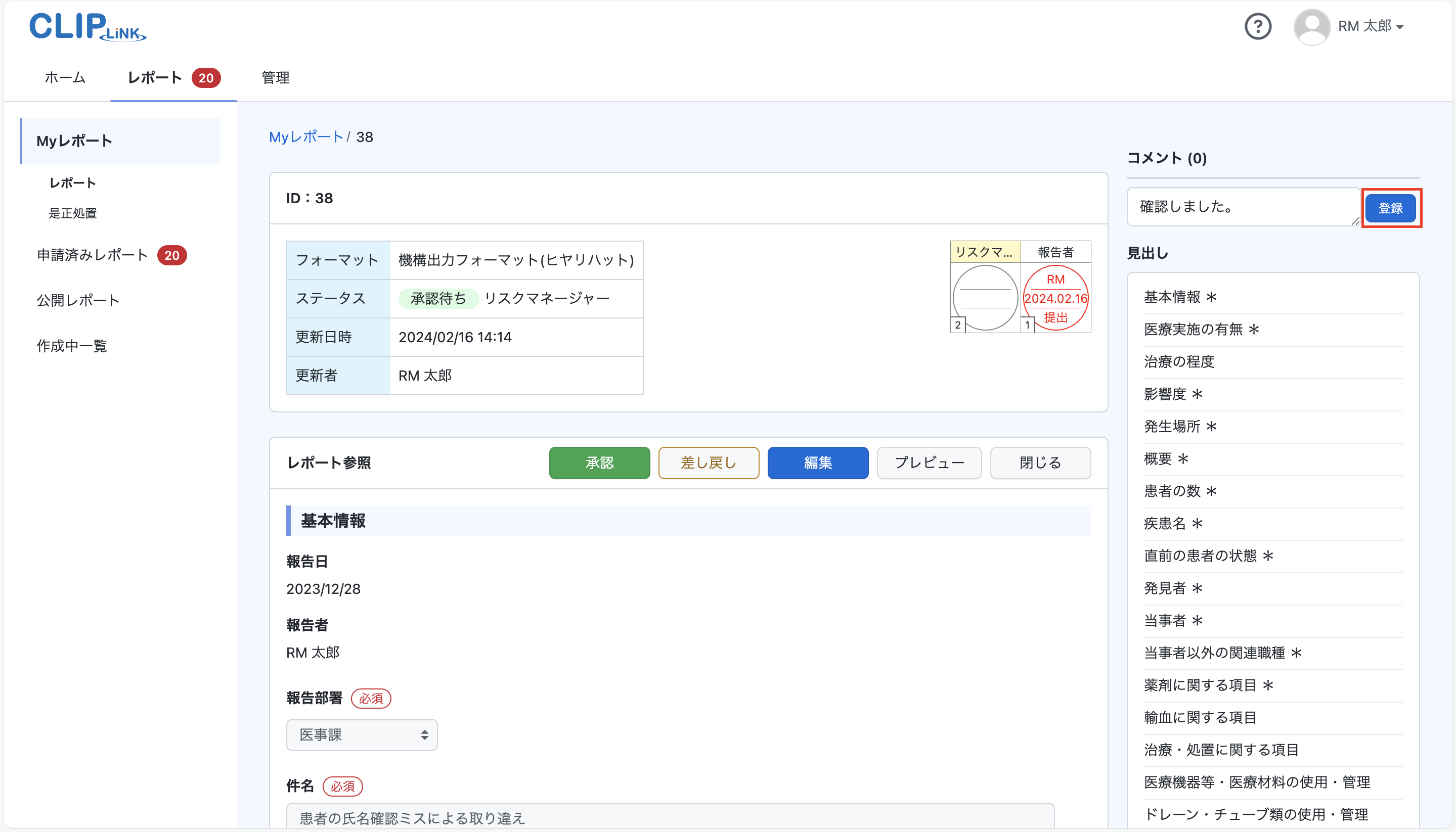Click the empty リスクマネージャー stamp circle
Image resolution: width=1456 pixels, height=832 pixels.
click(985, 297)
